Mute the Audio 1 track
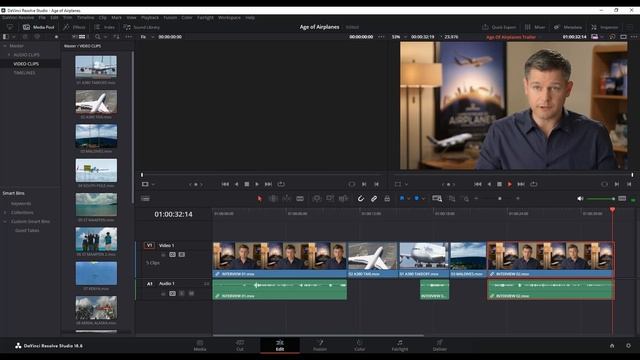This screenshot has height=360, width=640. pos(191,293)
